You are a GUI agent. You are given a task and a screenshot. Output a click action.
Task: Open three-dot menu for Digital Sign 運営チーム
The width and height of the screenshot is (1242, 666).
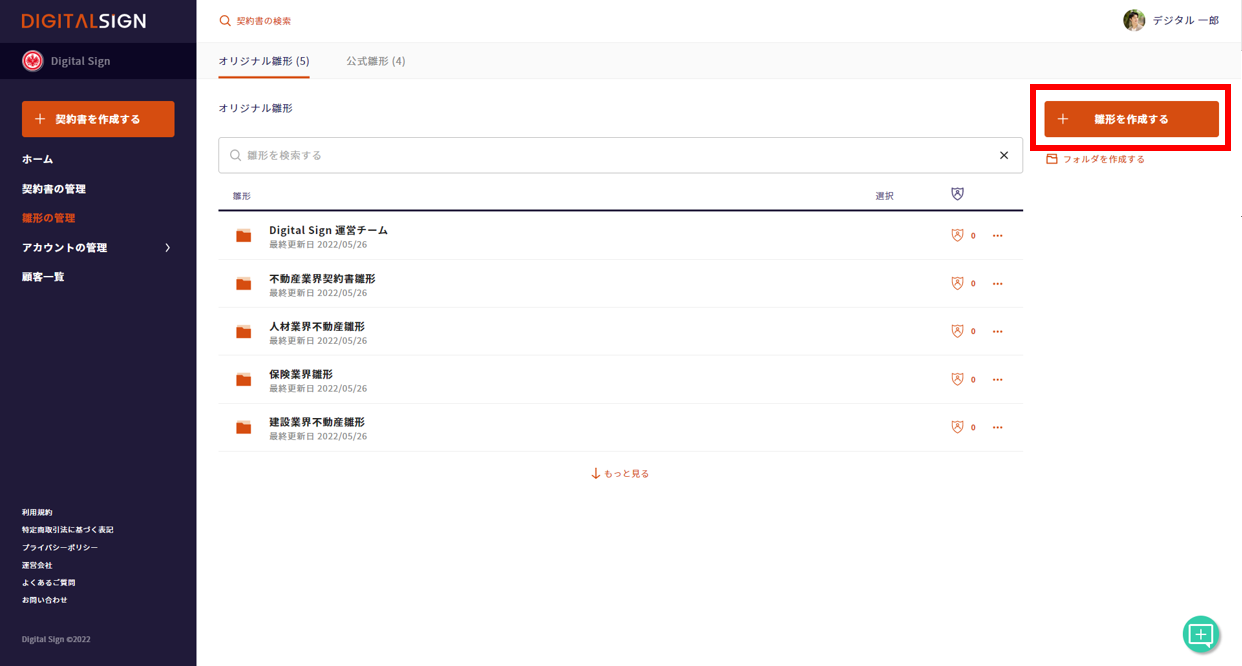(x=997, y=236)
